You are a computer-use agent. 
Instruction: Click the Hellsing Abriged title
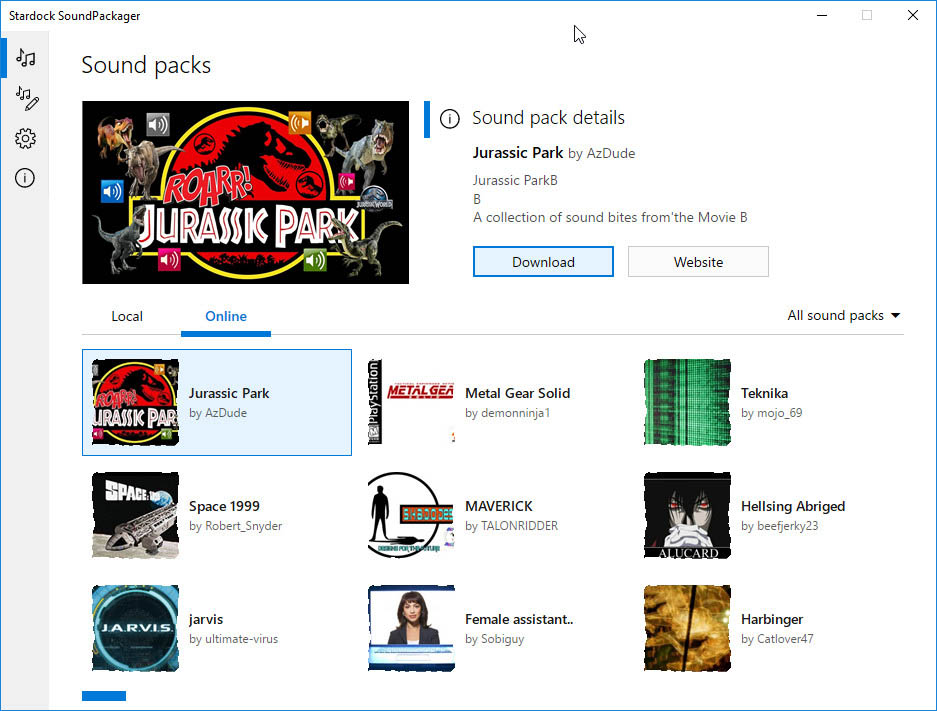[793, 506]
